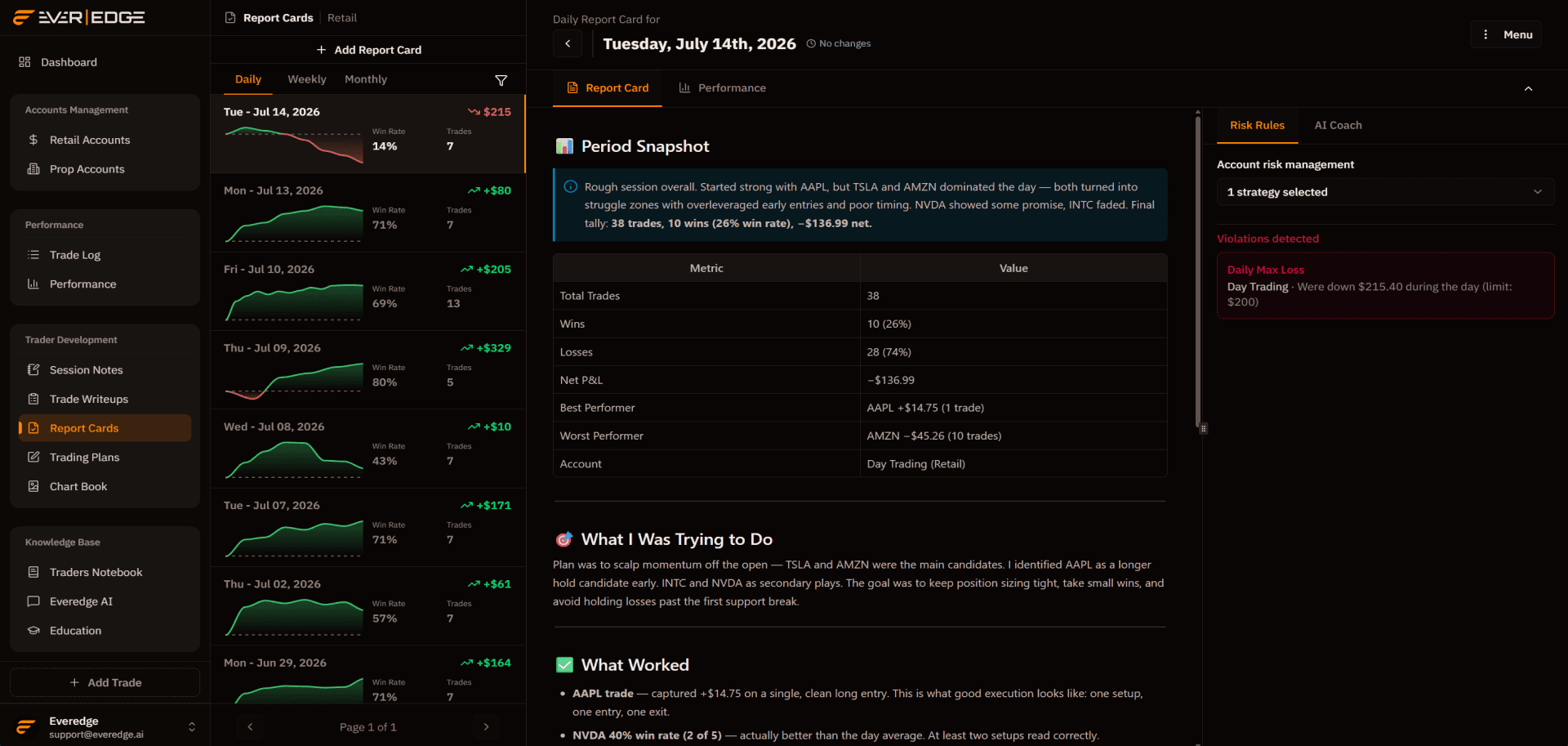Click the info icon in snapshot summary
This screenshot has height=746, width=1568.
point(571,187)
